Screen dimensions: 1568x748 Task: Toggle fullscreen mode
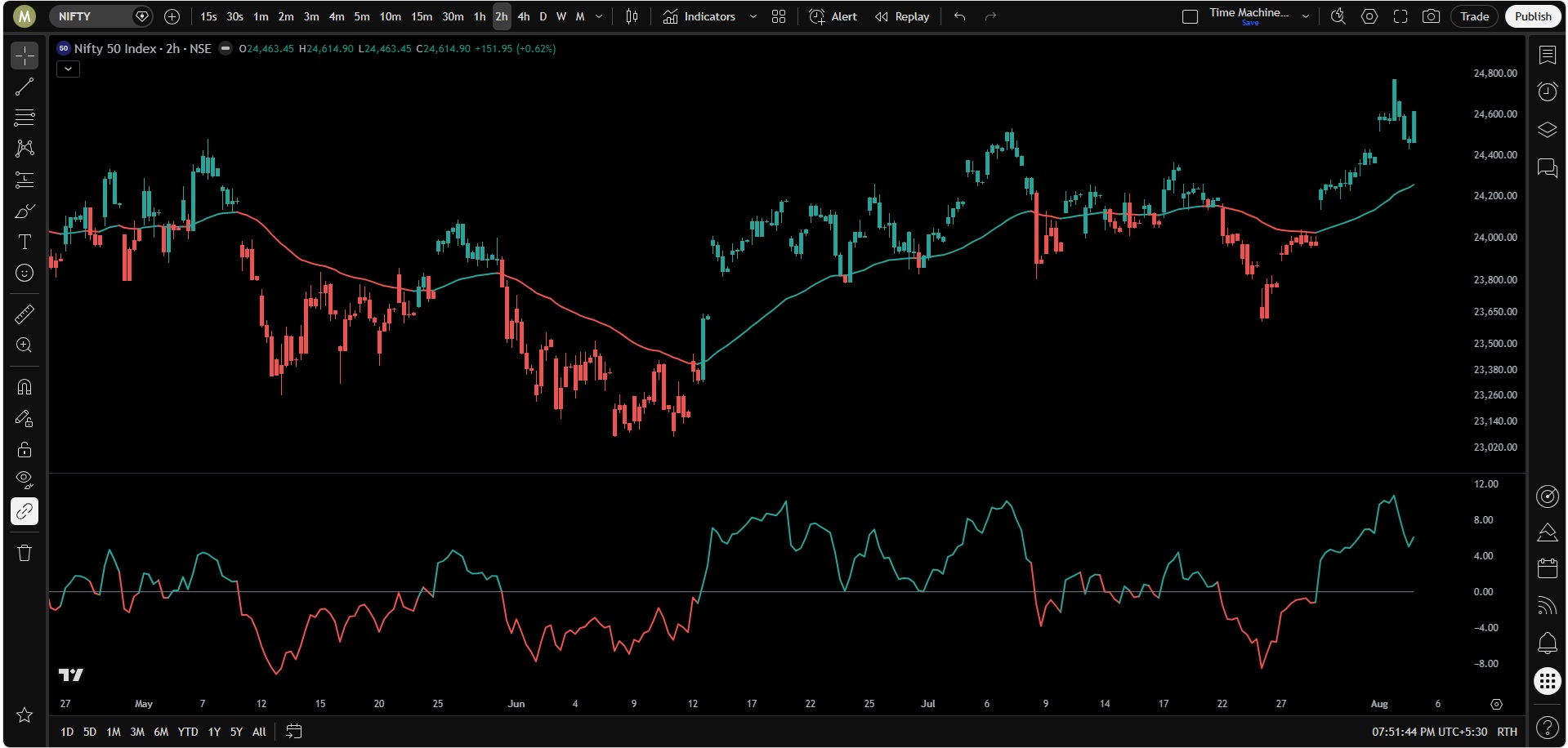coord(1400,16)
